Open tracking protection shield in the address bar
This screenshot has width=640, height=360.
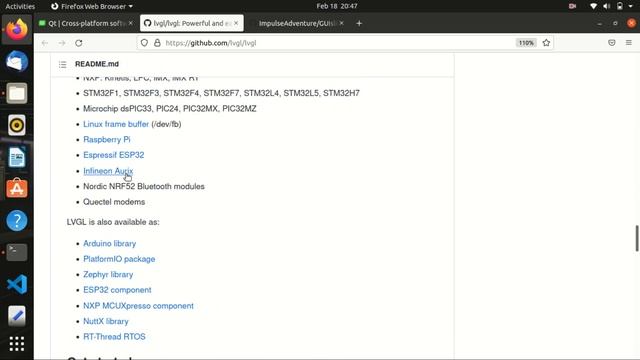point(144,43)
